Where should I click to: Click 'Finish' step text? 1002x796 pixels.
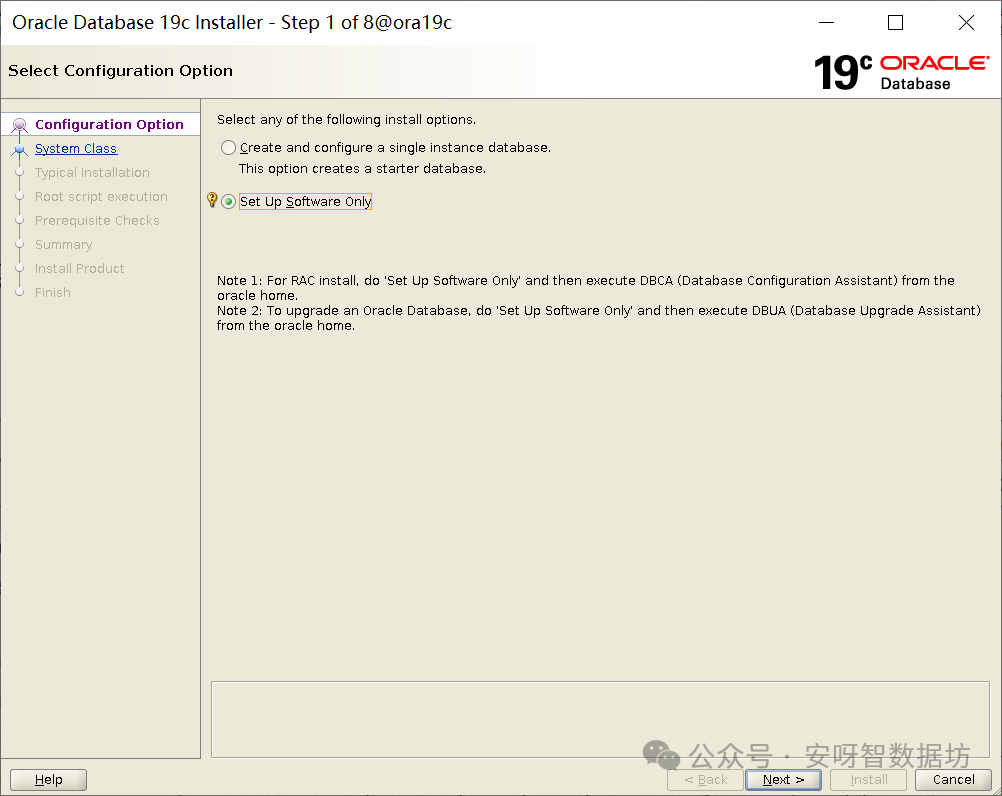pyautogui.click(x=52, y=292)
